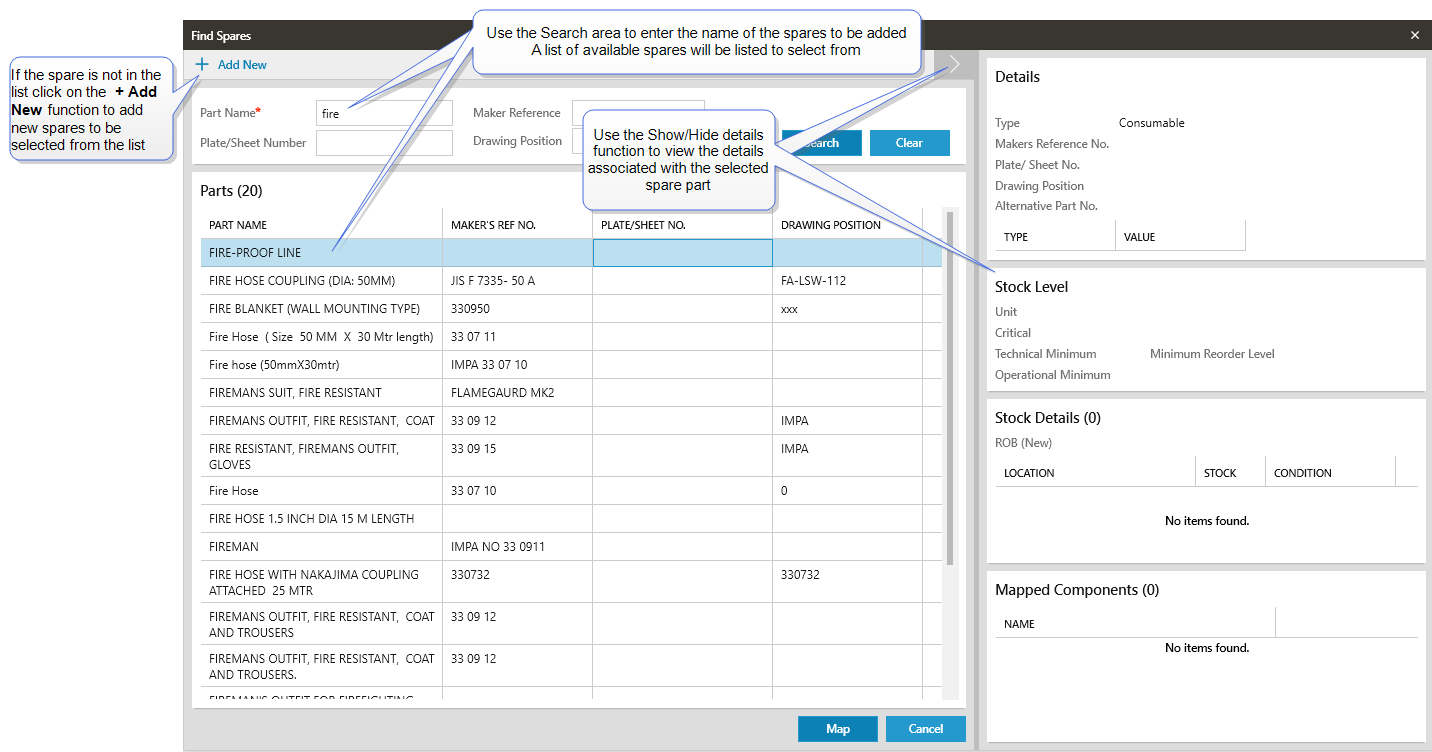
Task: Cancel the Find Spares dialog
Action: pos(925,729)
